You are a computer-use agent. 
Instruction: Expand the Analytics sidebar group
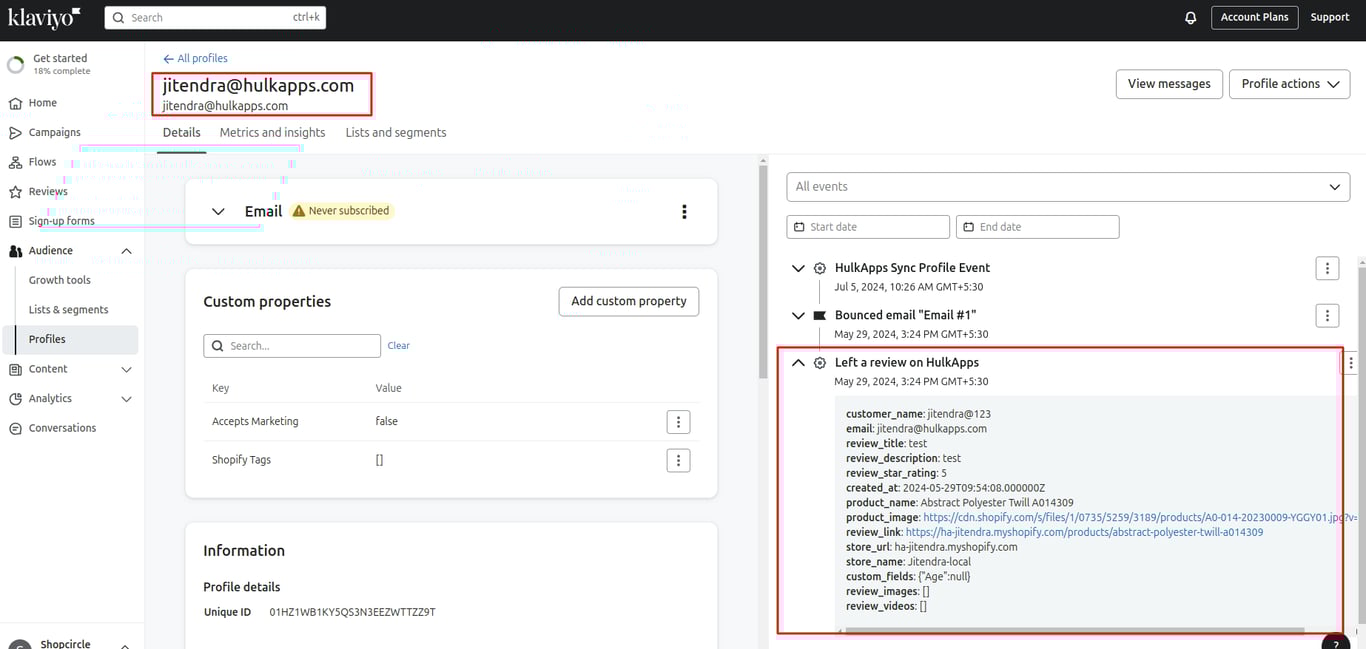pyautogui.click(x=126, y=399)
